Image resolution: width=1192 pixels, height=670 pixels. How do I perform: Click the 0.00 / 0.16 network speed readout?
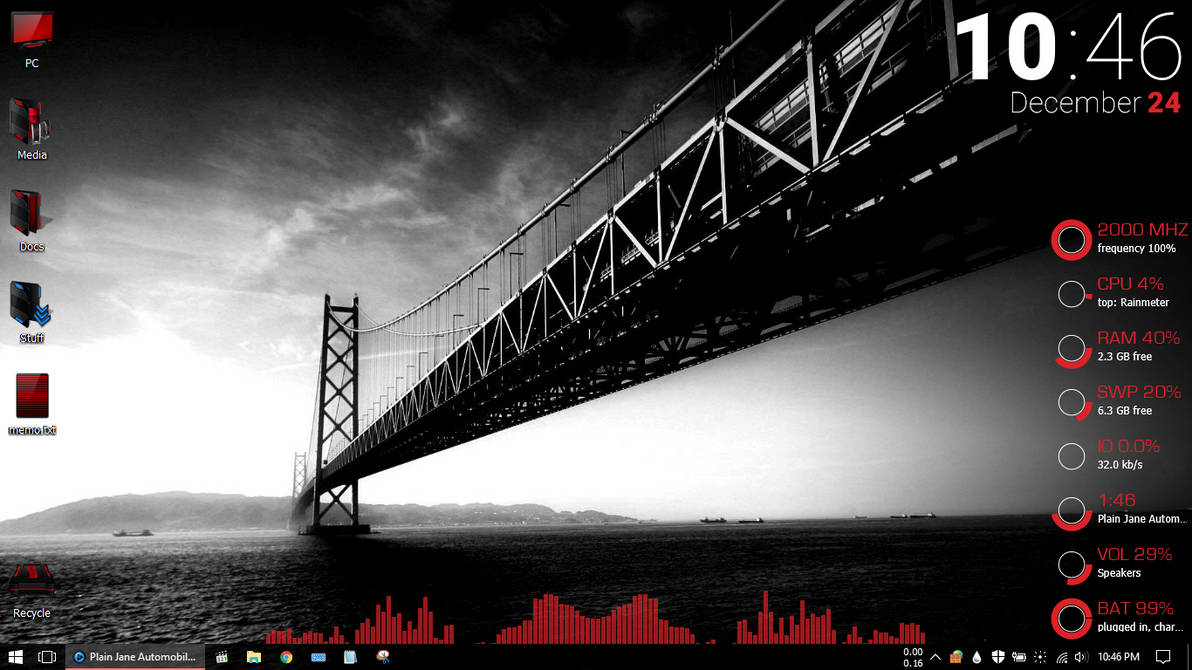[912, 658]
